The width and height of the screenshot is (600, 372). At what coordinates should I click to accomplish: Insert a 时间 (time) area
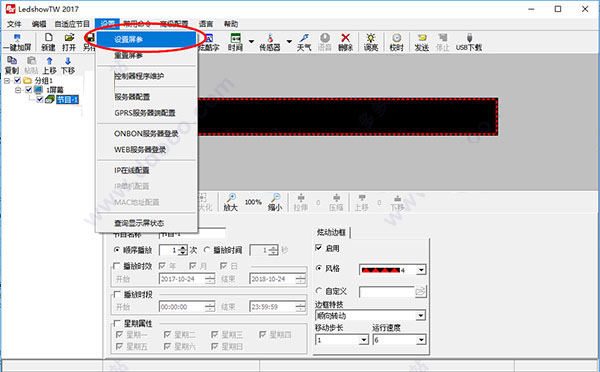tap(235, 42)
